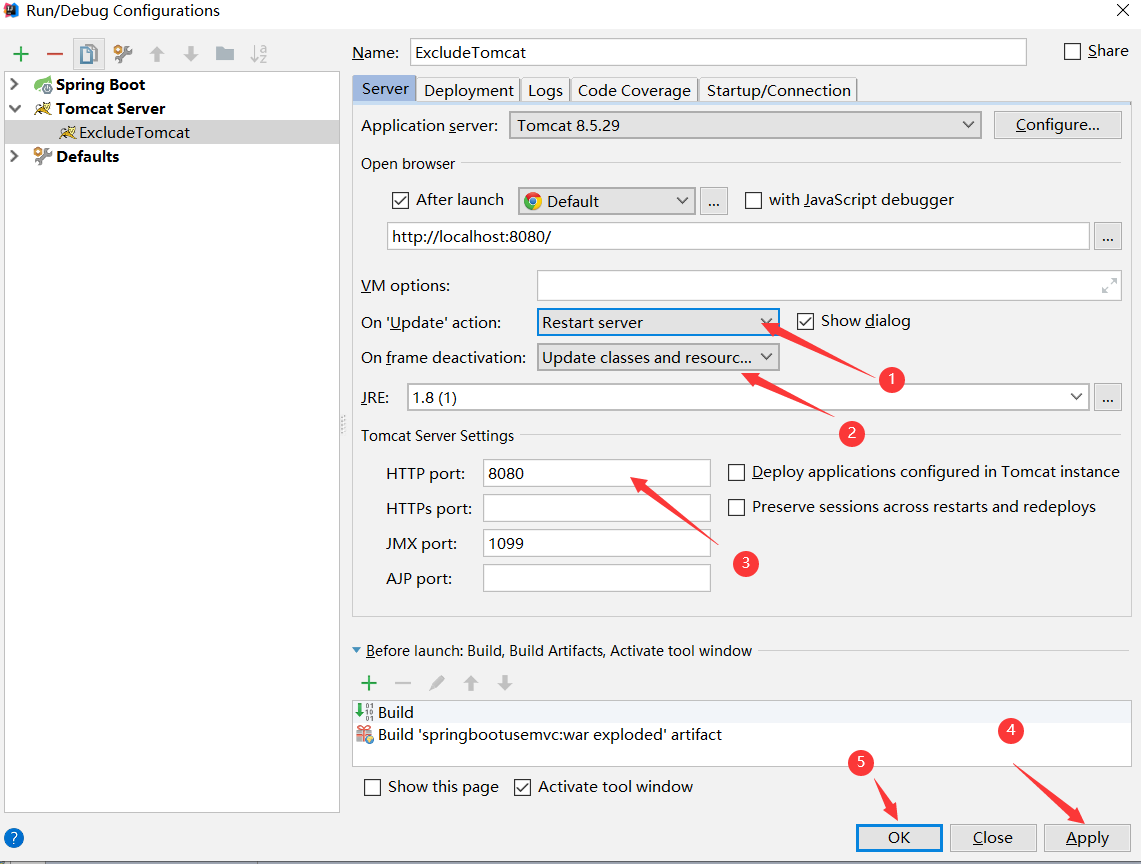Create new folder in configurations toolbar
1141x864 pixels.
coord(225,53)
